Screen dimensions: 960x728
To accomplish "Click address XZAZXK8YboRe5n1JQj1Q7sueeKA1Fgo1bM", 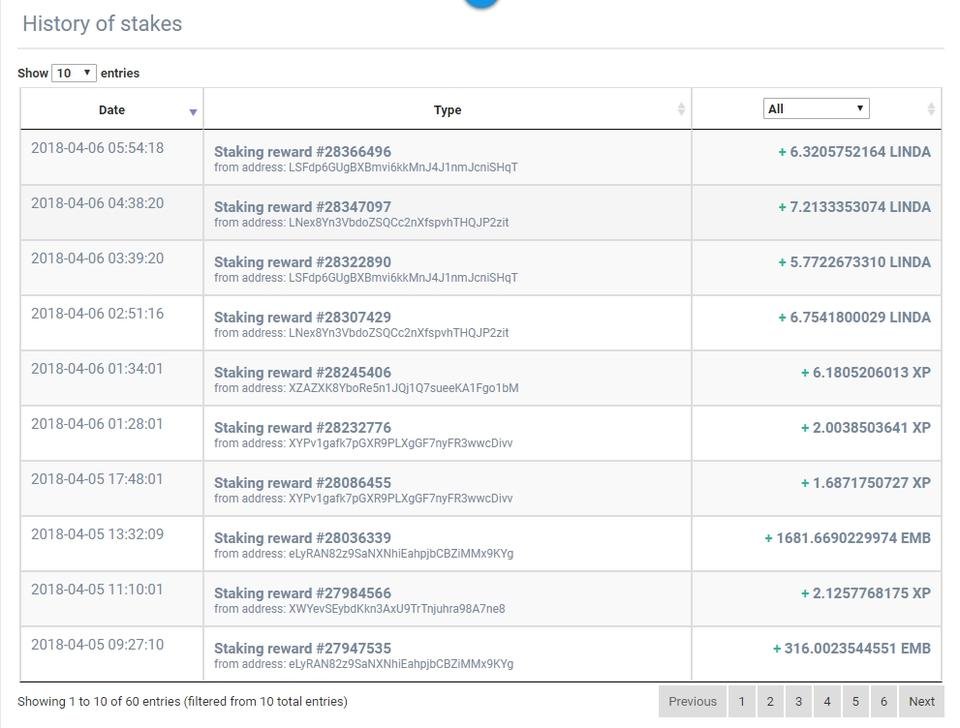I will [x=403, y=388].
